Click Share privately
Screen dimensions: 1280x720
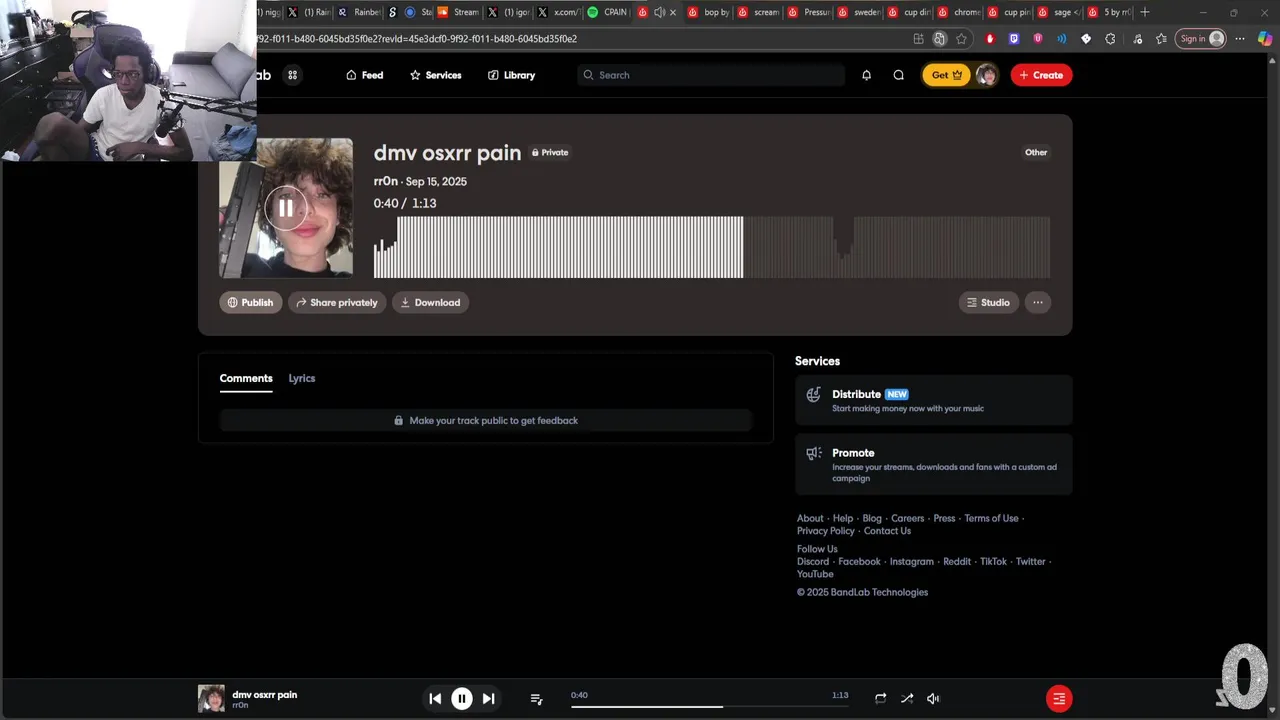337,302
